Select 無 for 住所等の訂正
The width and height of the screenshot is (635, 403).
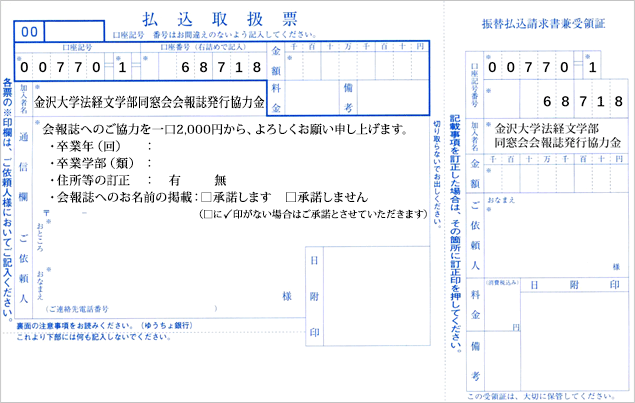pos(220,180)
